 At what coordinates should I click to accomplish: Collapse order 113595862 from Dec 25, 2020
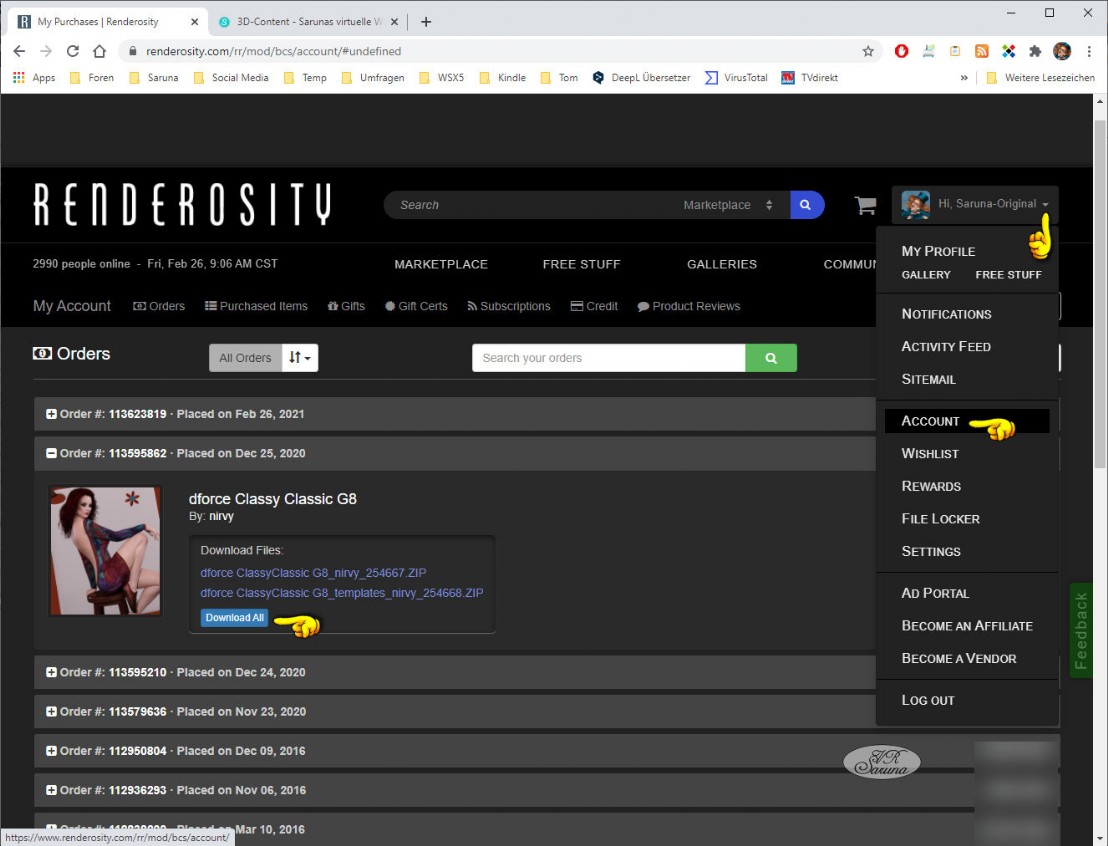(x=51, y=454)
